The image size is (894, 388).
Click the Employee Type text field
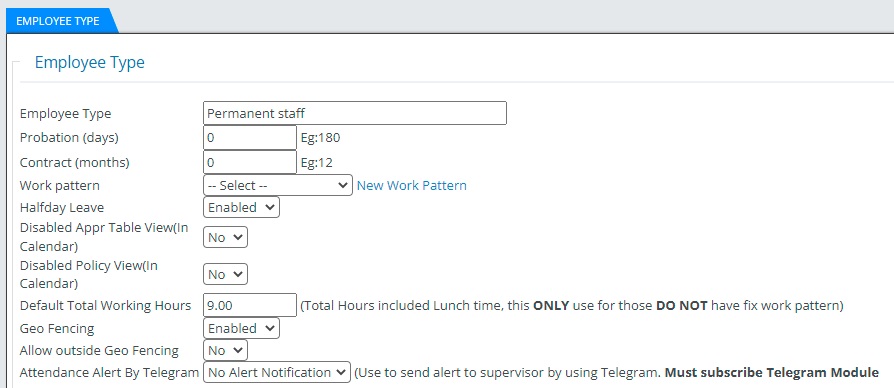coord(355,113)
